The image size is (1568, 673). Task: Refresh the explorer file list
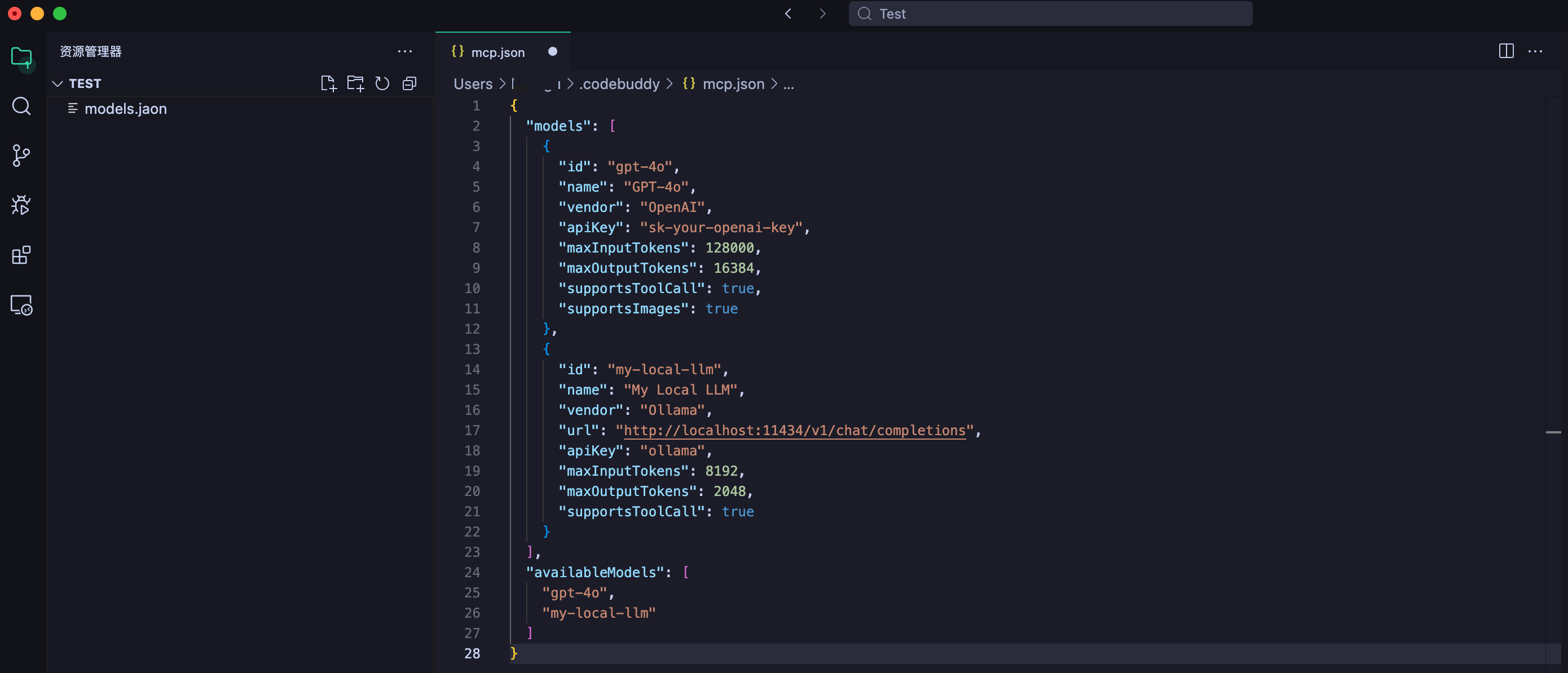[x=382, y=83]
